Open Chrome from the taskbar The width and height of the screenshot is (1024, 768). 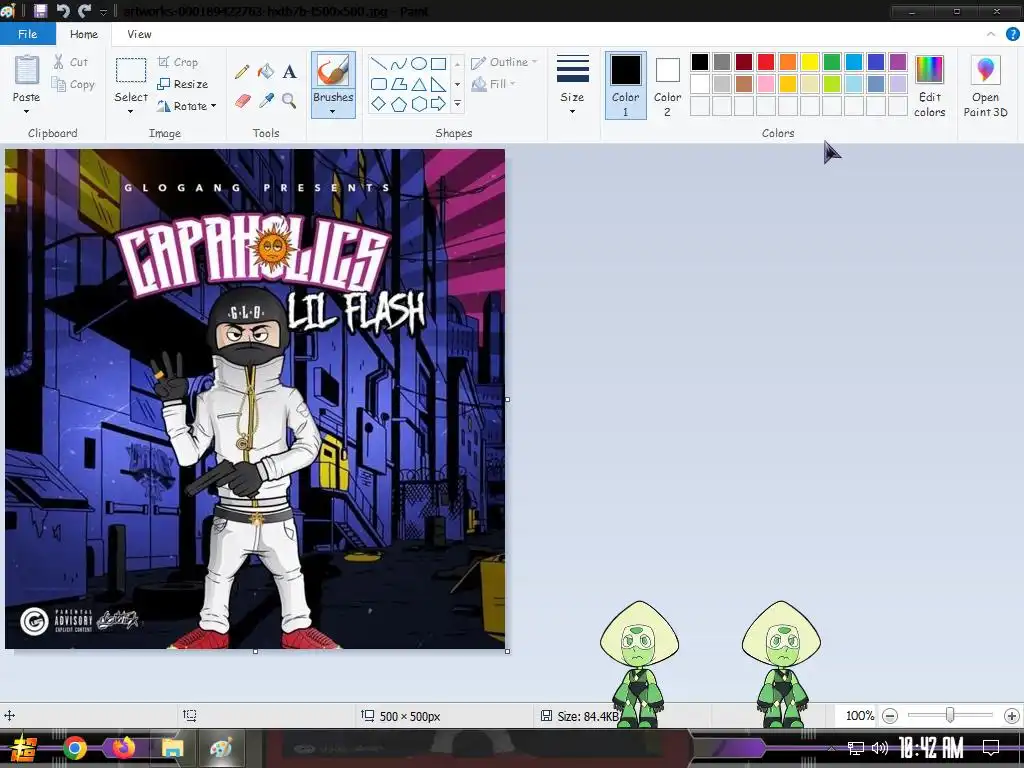[75, 748]
